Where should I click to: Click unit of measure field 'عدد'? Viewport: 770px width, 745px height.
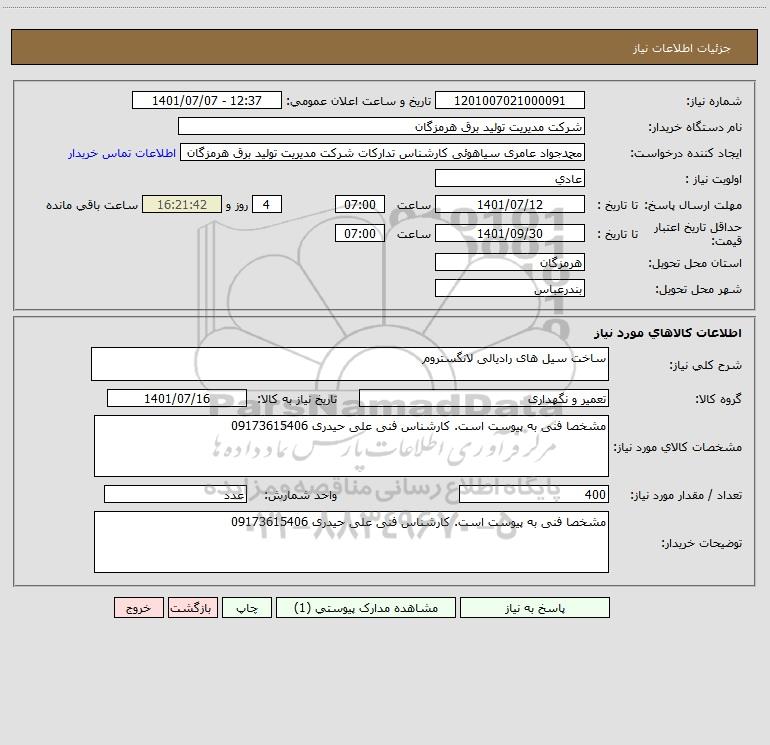[x=175, y=494]
